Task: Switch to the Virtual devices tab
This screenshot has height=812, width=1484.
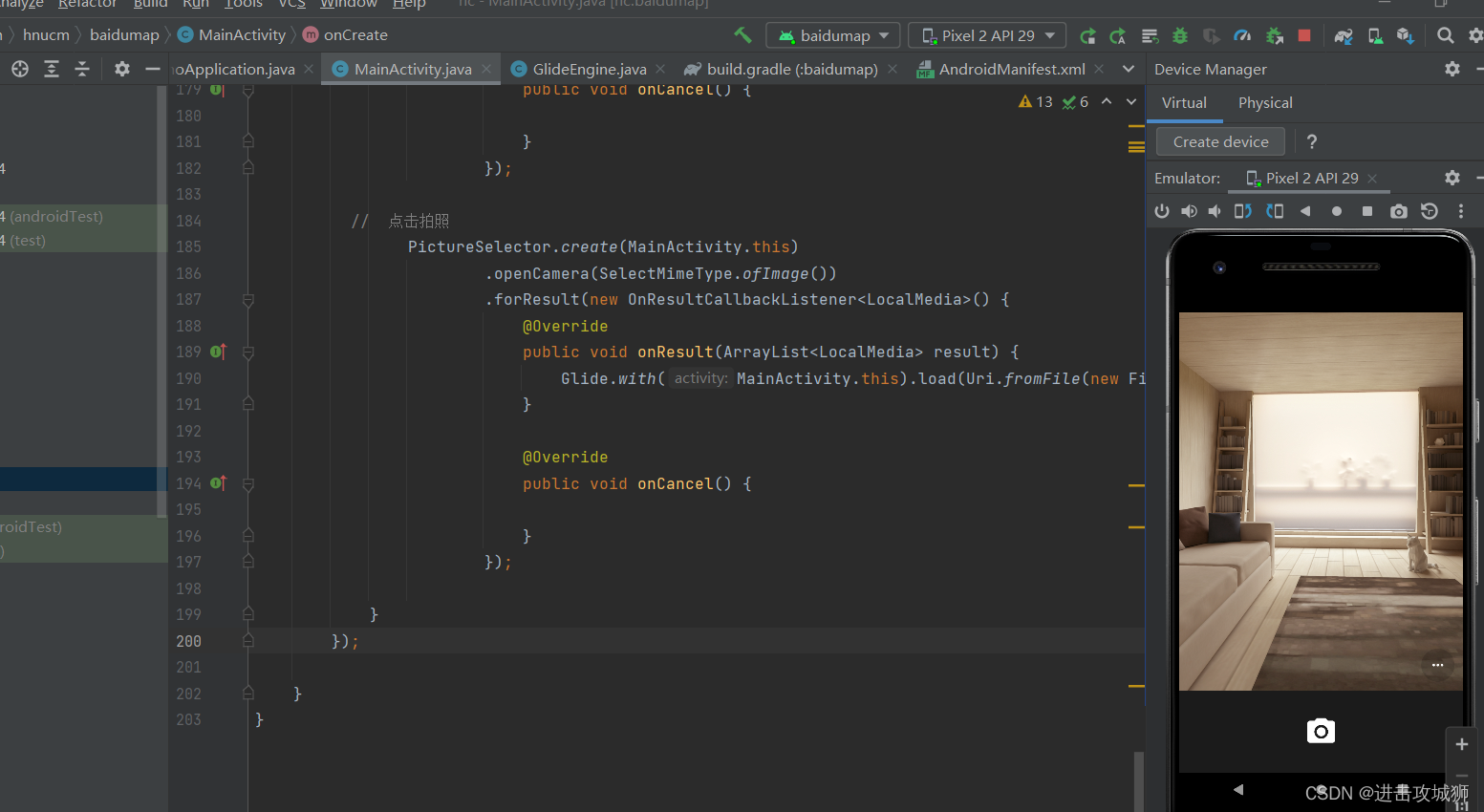Action: click(1184, 103)
